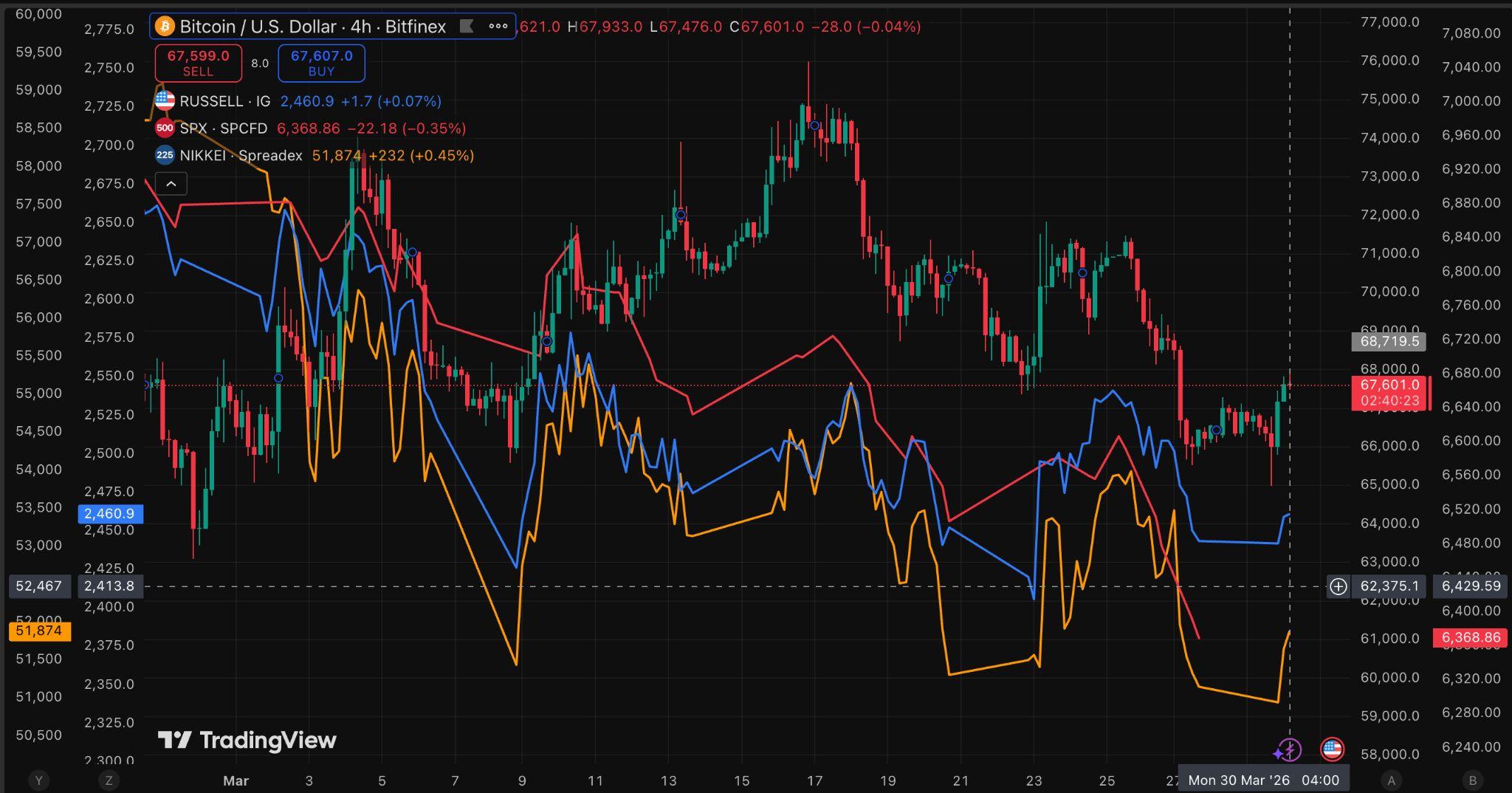This screenshot has width=1512, height=793.
Task: Click the crosshair value 52,467 on left axis
Action: pos(39,586)
